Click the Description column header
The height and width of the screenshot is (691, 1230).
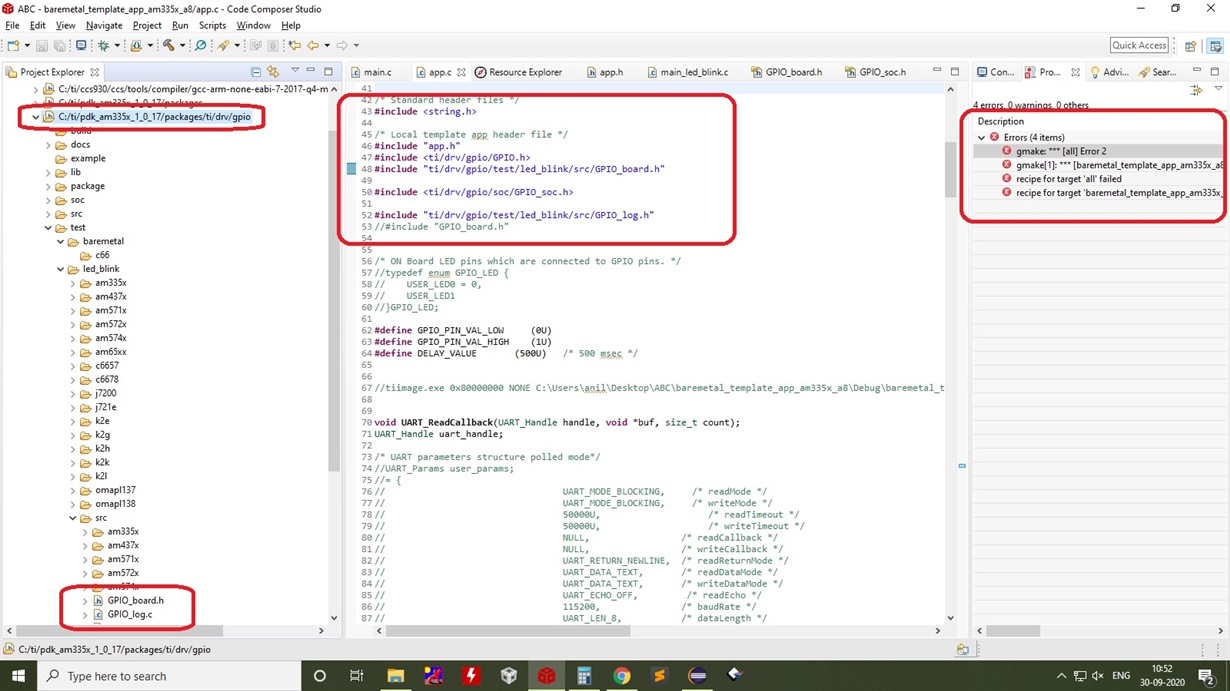1001,121
